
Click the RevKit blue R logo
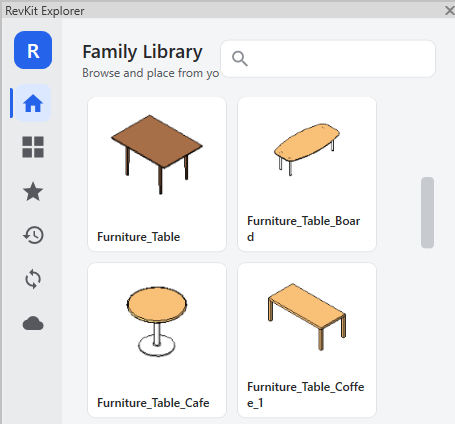[33, 50]
